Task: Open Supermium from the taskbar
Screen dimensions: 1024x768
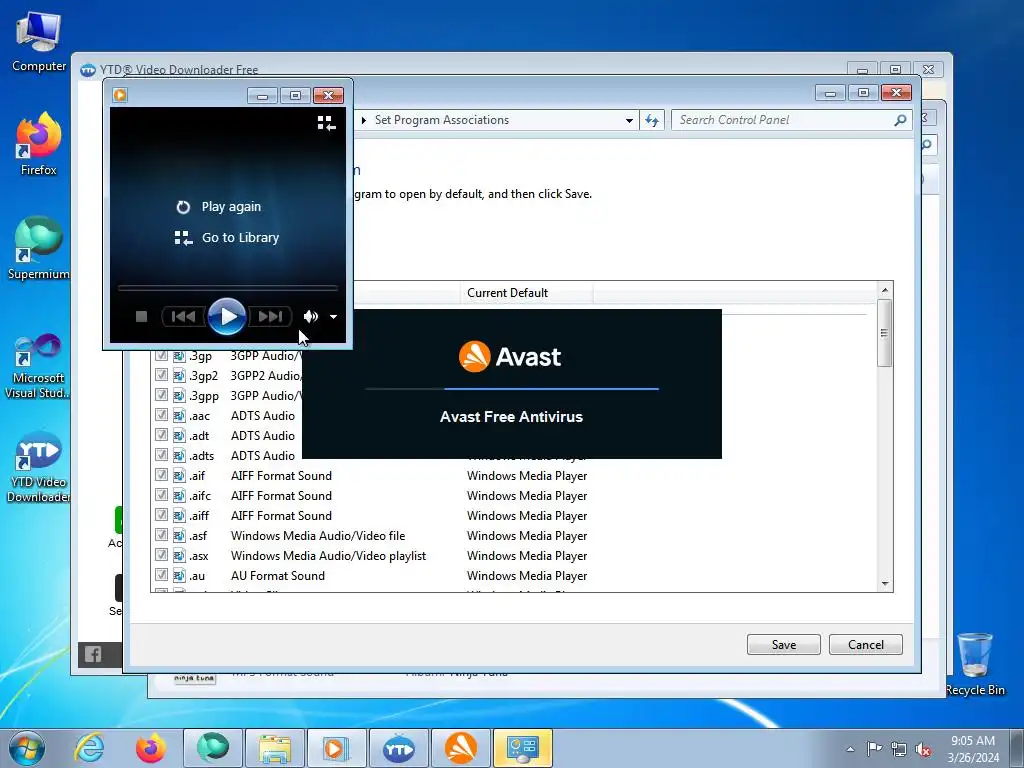Action: click(212, 748)
